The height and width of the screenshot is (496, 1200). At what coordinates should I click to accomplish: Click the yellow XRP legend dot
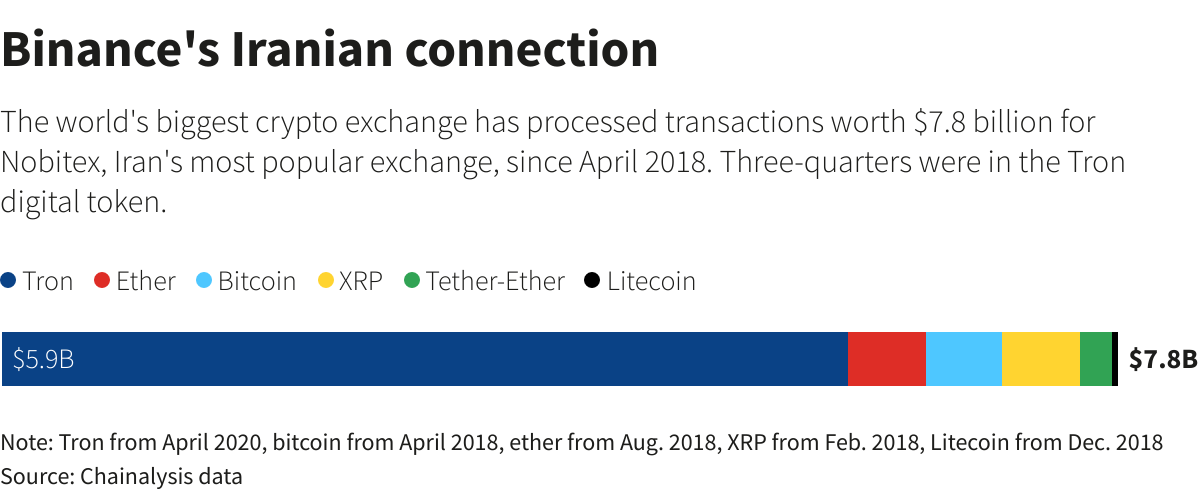(325, 281)
